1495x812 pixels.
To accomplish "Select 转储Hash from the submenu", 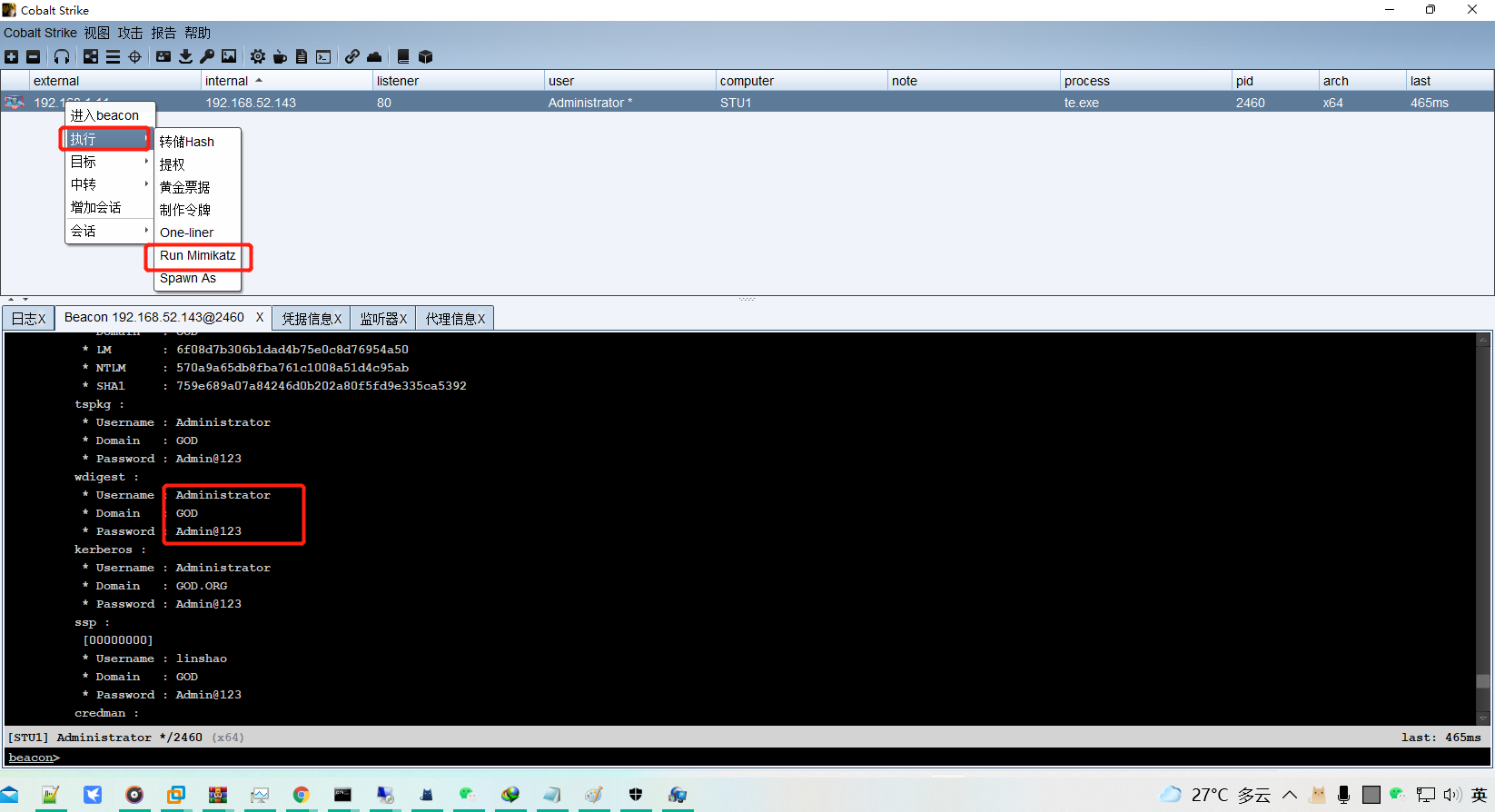I will [197, 142].
